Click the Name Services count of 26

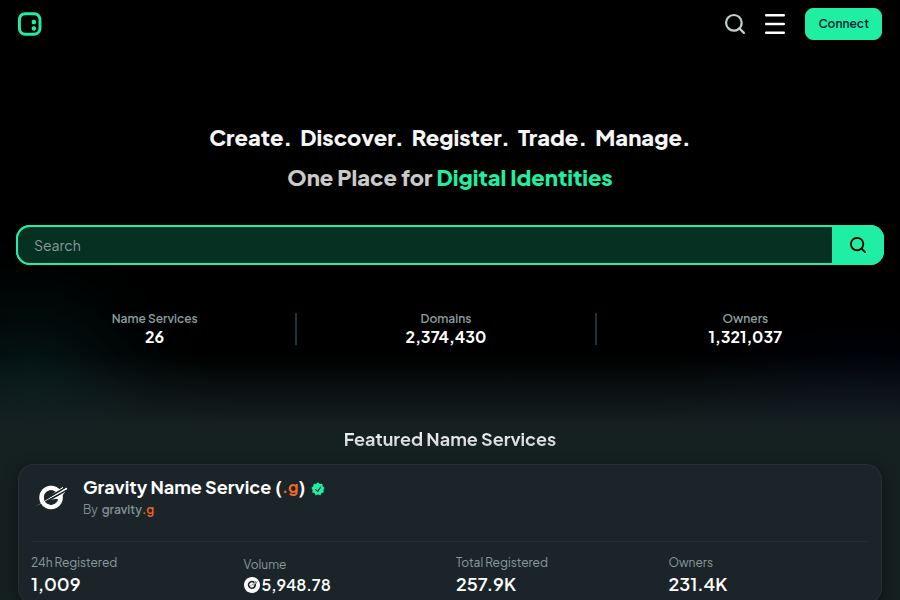point(154,337)
